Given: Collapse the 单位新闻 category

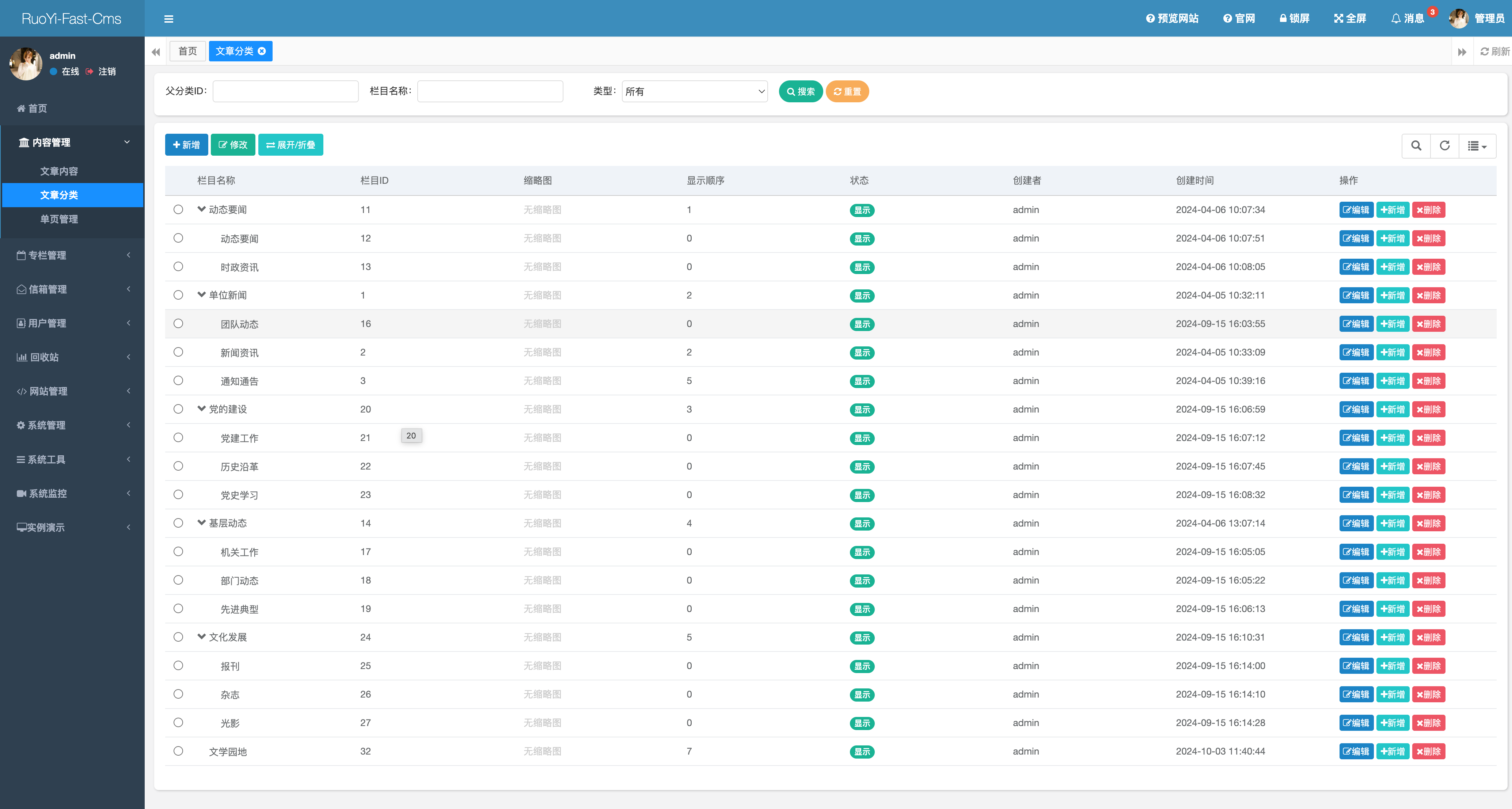Looking at the screenshot, I should (201, 295).
